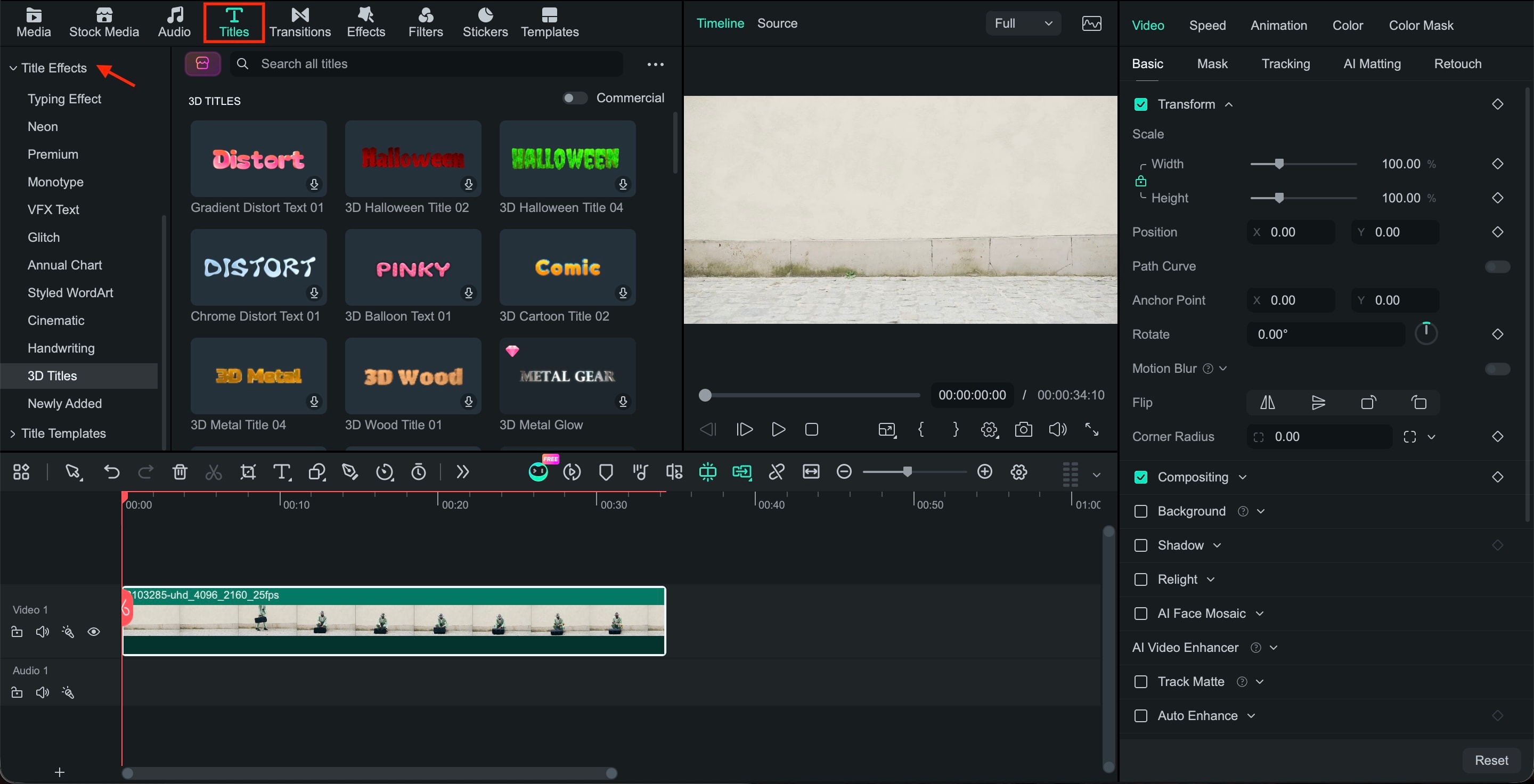Flip clip horizontally icon
Viewport: 1534px width, 784px height.
click(1267, 403)
